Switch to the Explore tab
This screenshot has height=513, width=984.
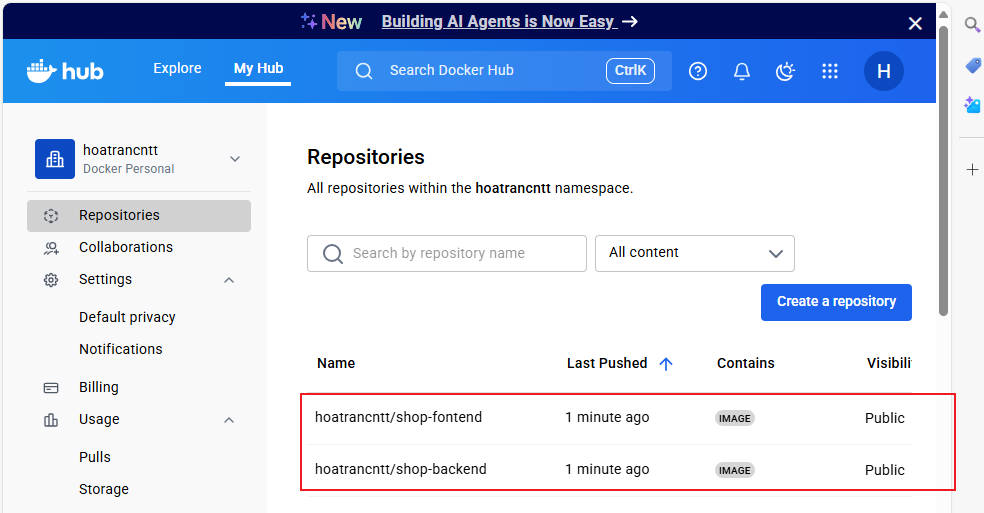point(177,68)
